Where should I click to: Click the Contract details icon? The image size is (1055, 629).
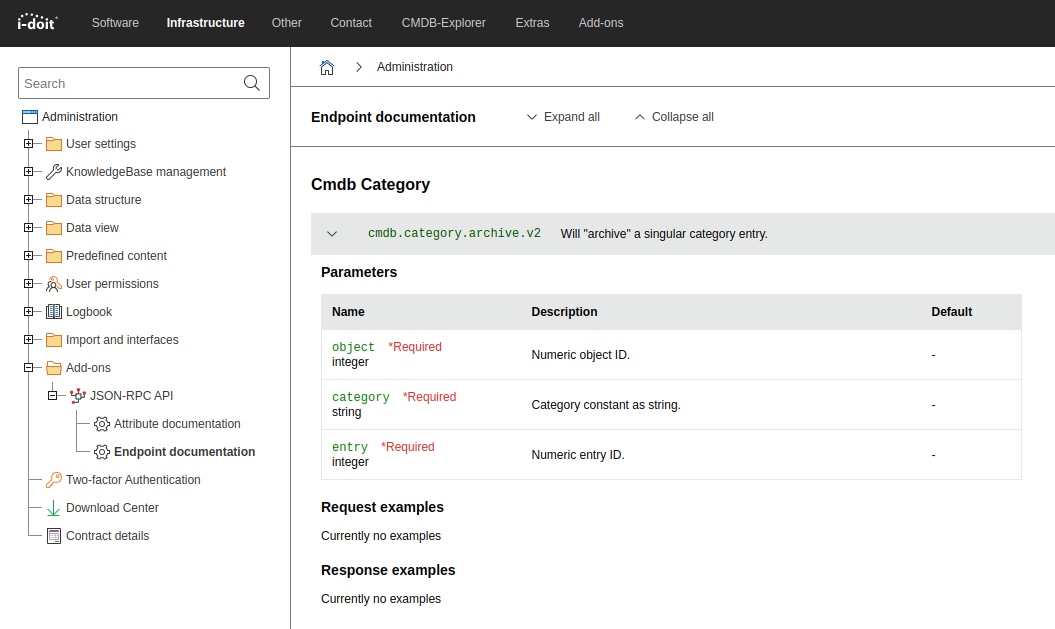[x=53, y=535]
